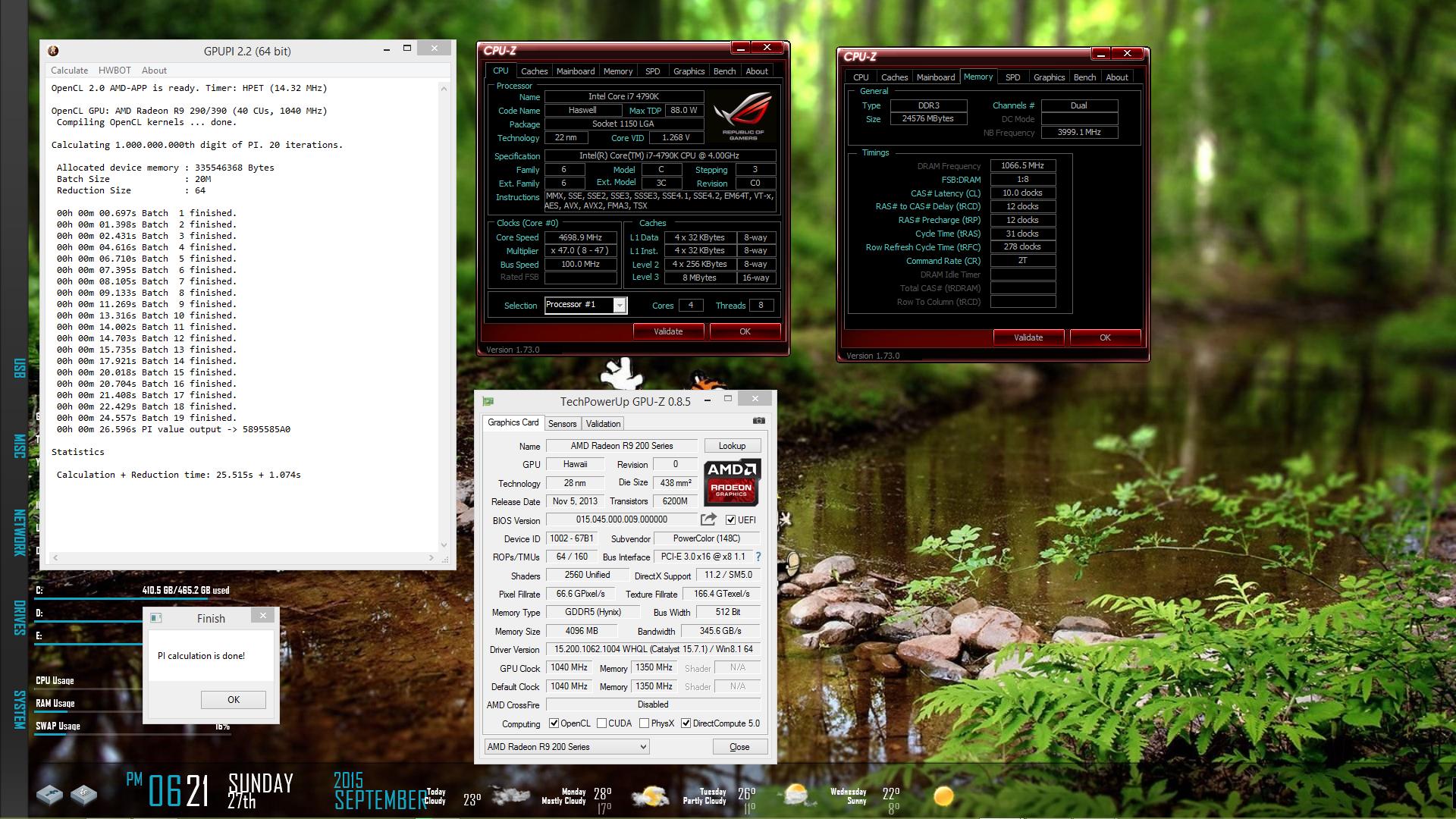Click the Core Speed 4698.9 MHz value
The image size is (1456, 819).
tap(580, 237)
